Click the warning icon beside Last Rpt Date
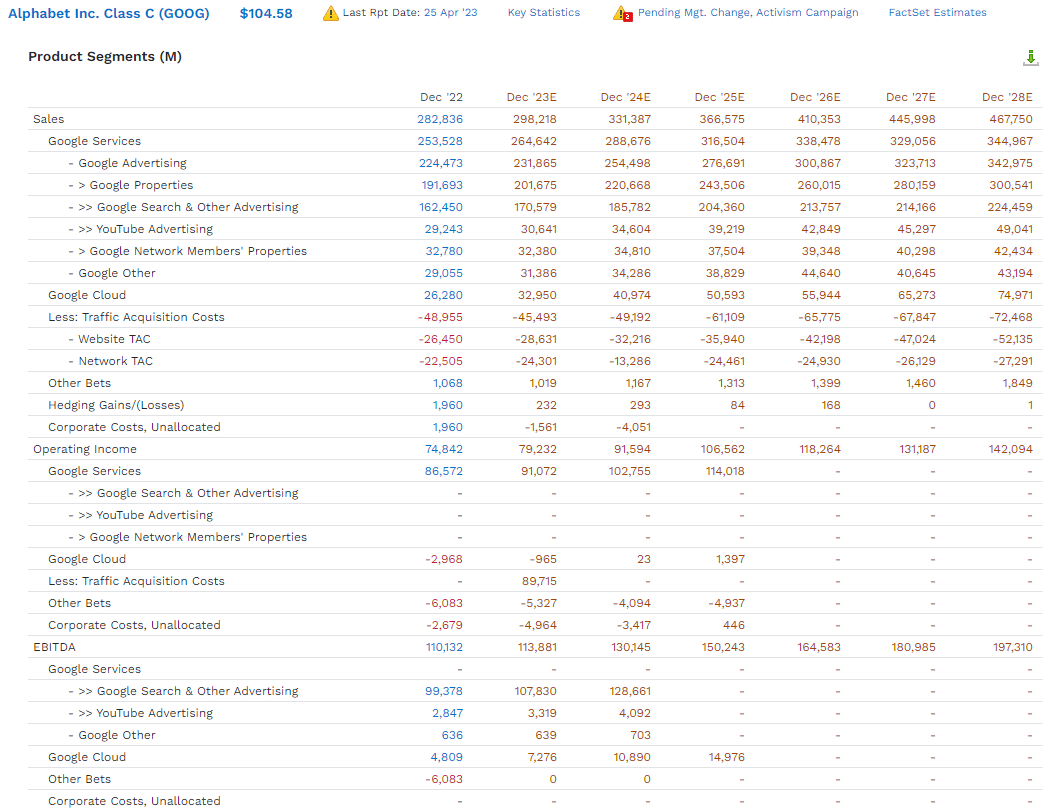The image size is (1045, 810). coord(331,13)
